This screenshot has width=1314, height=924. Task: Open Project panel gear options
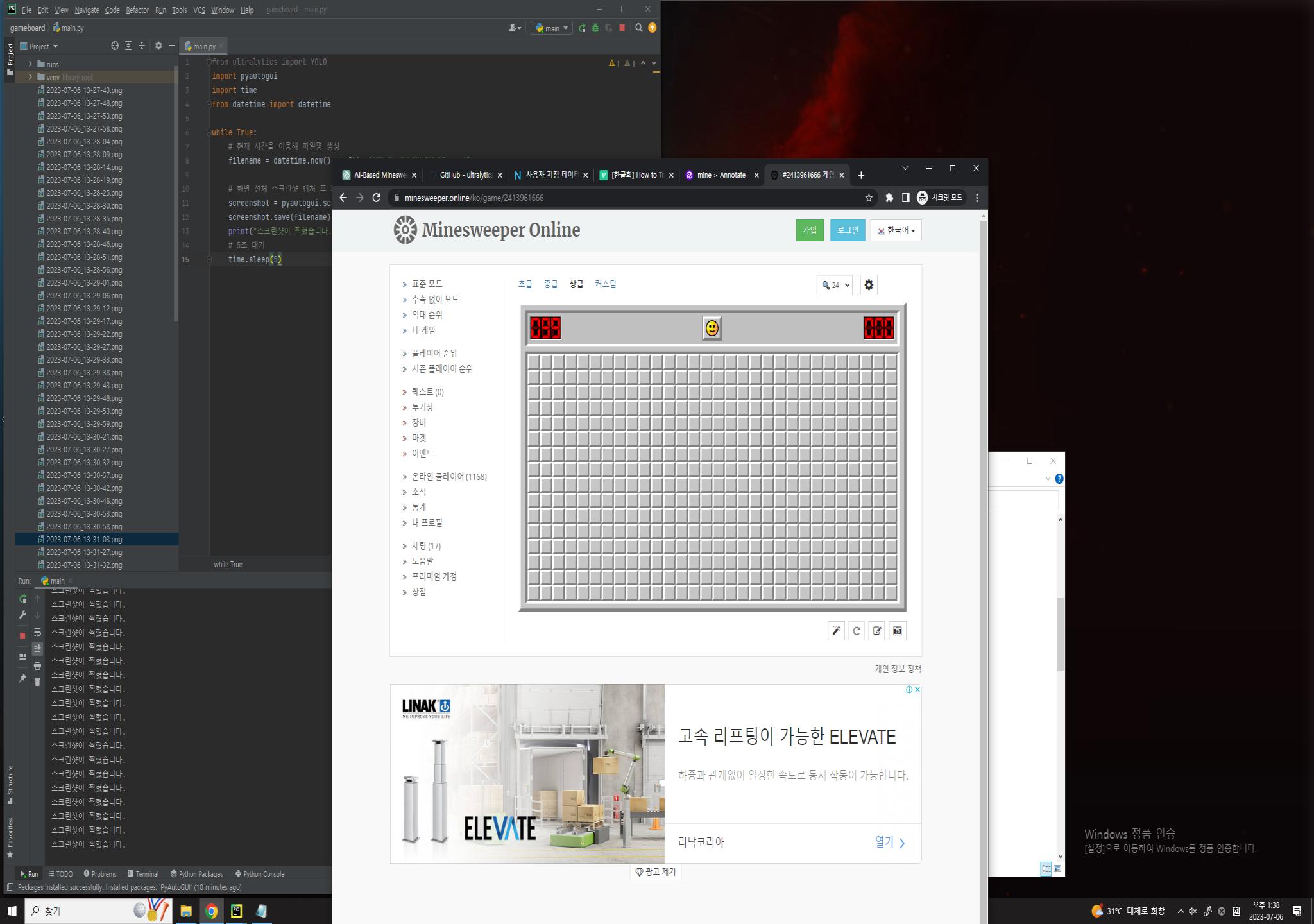coord(158,46)
